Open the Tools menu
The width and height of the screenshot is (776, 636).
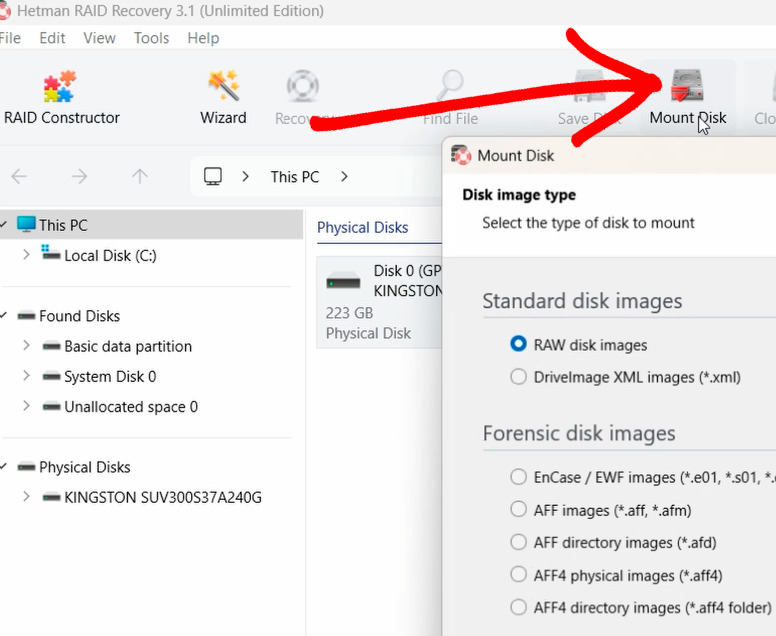(x=151, y=38)
